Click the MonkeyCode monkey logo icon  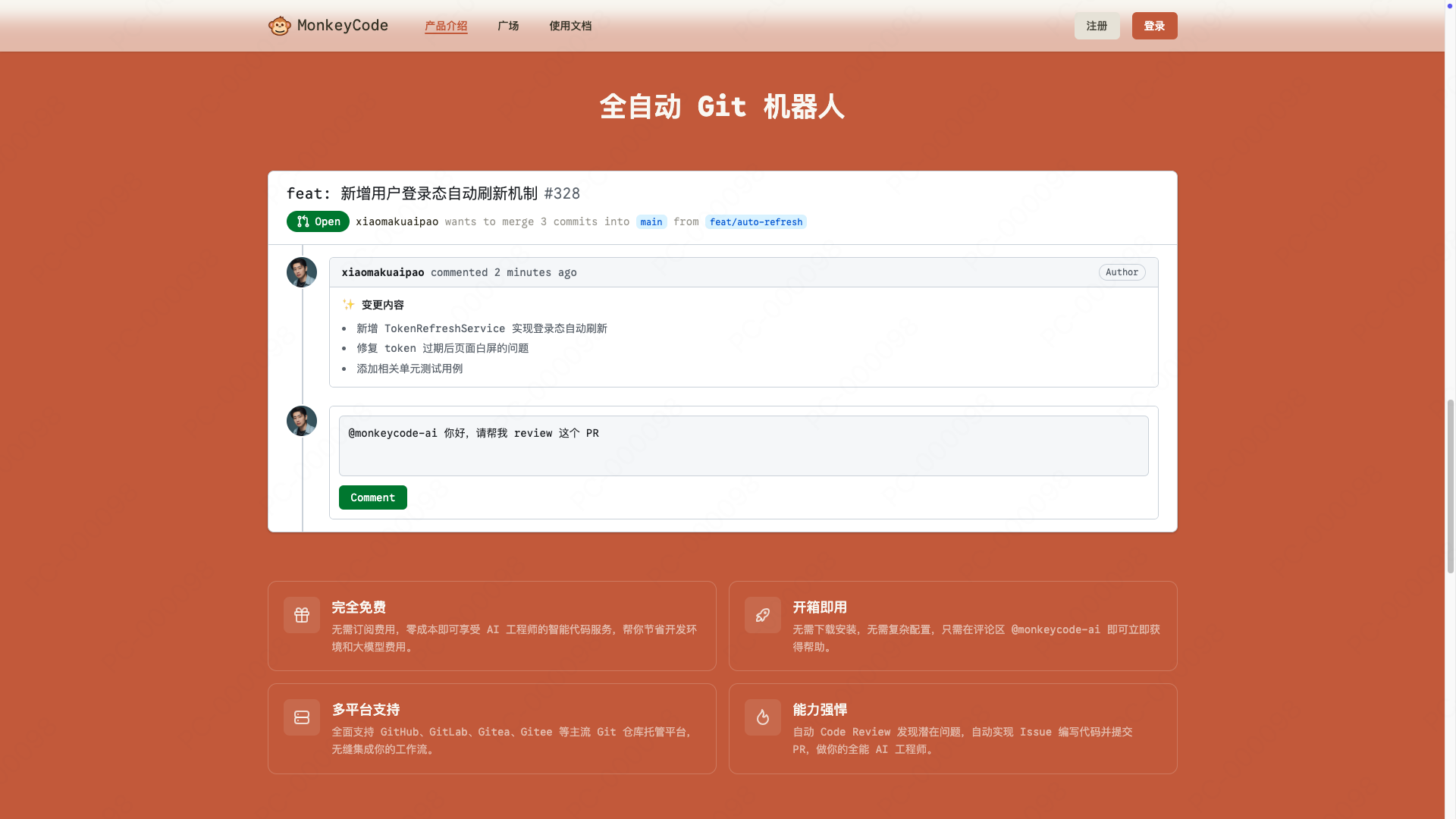coord(280,26)
